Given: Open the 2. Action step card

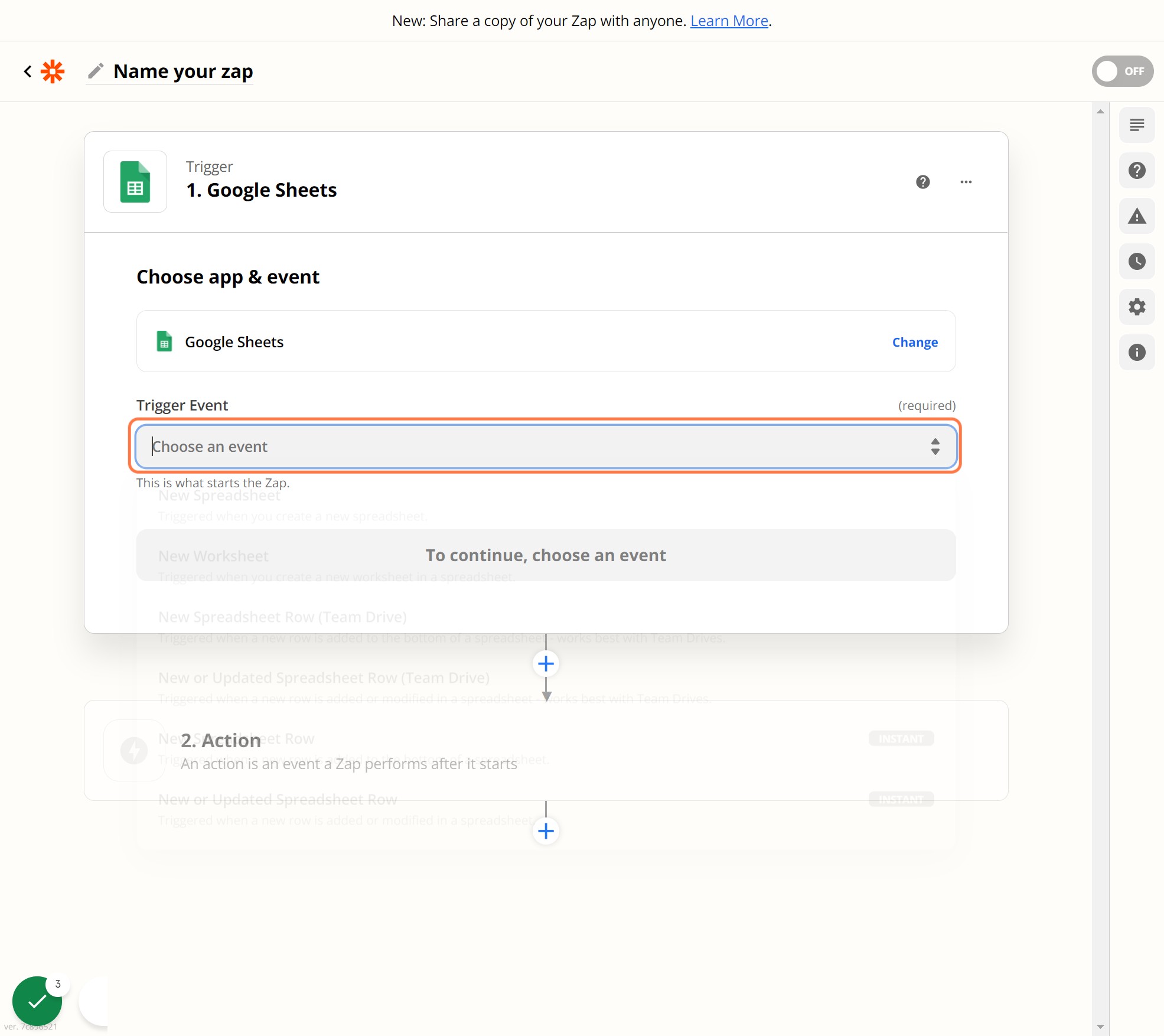Looking at the screenshot, I should [x=546, y=751].
